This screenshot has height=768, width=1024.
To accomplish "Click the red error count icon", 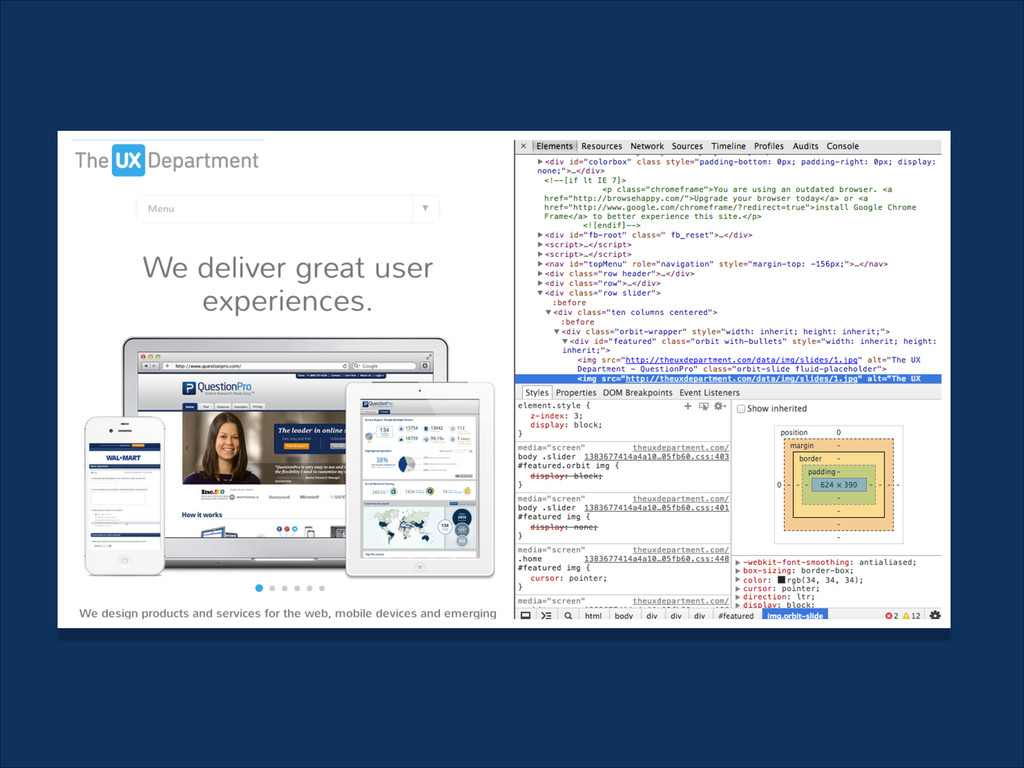I will click(891, 616).
